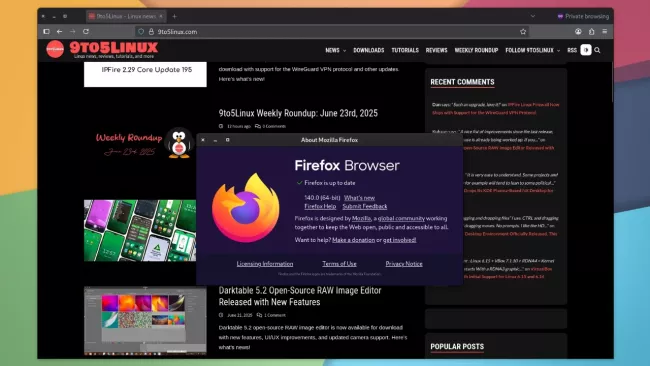
Task: Toggle the site dark mode switch
Action: 586,50
